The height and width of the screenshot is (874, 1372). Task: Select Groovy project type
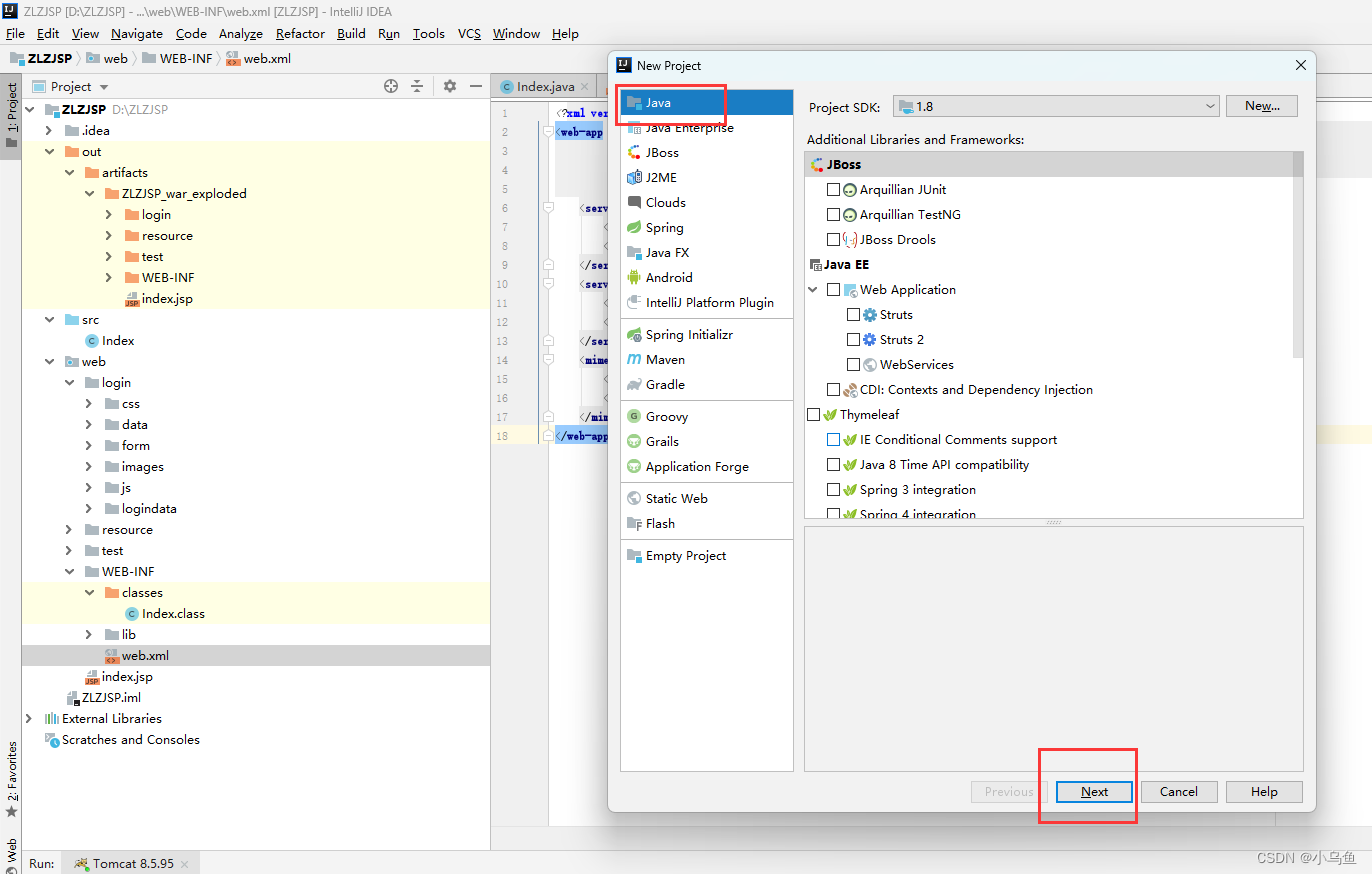coord(706,417)
